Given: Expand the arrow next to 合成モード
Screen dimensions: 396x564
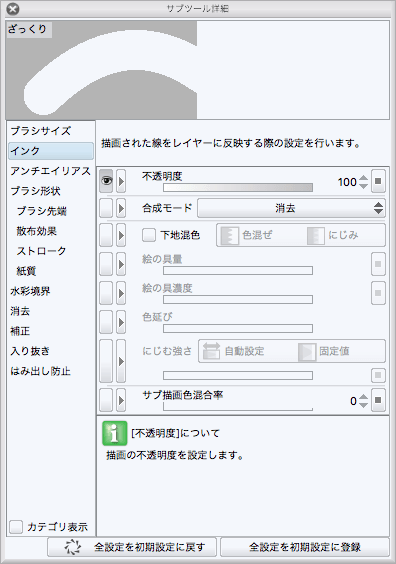Looking at the screenshot, I should (x=121, y=208).
